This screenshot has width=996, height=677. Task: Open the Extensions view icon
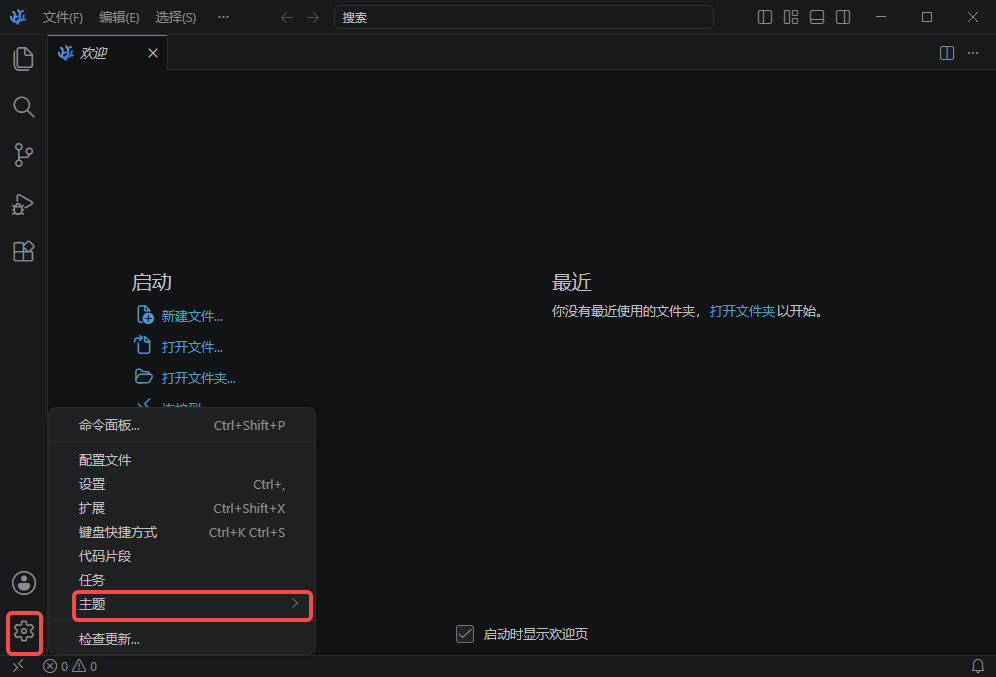pyautogui.click(x=24, y=251)
